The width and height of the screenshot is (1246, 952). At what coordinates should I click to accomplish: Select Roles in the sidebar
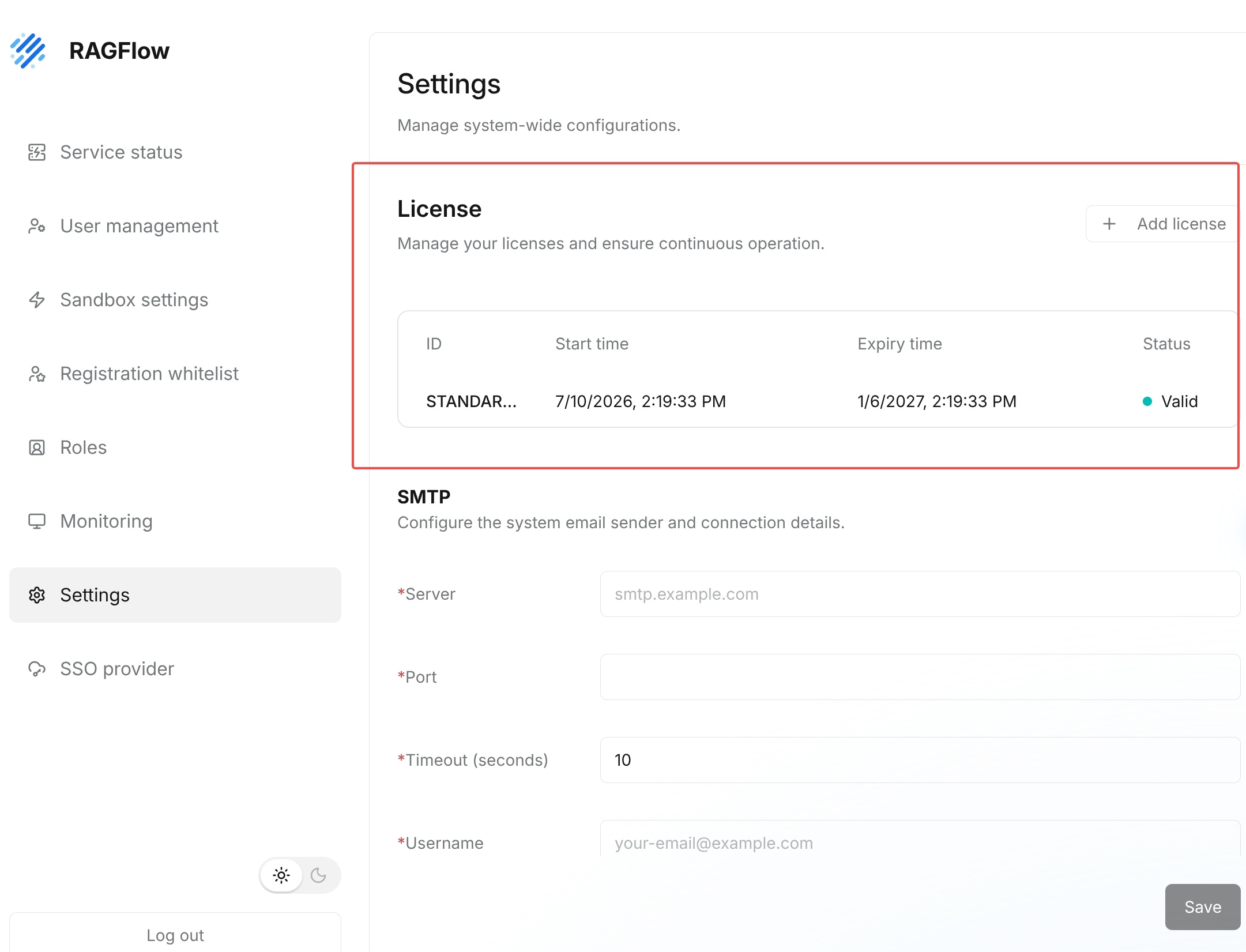[x=175, y=447]
